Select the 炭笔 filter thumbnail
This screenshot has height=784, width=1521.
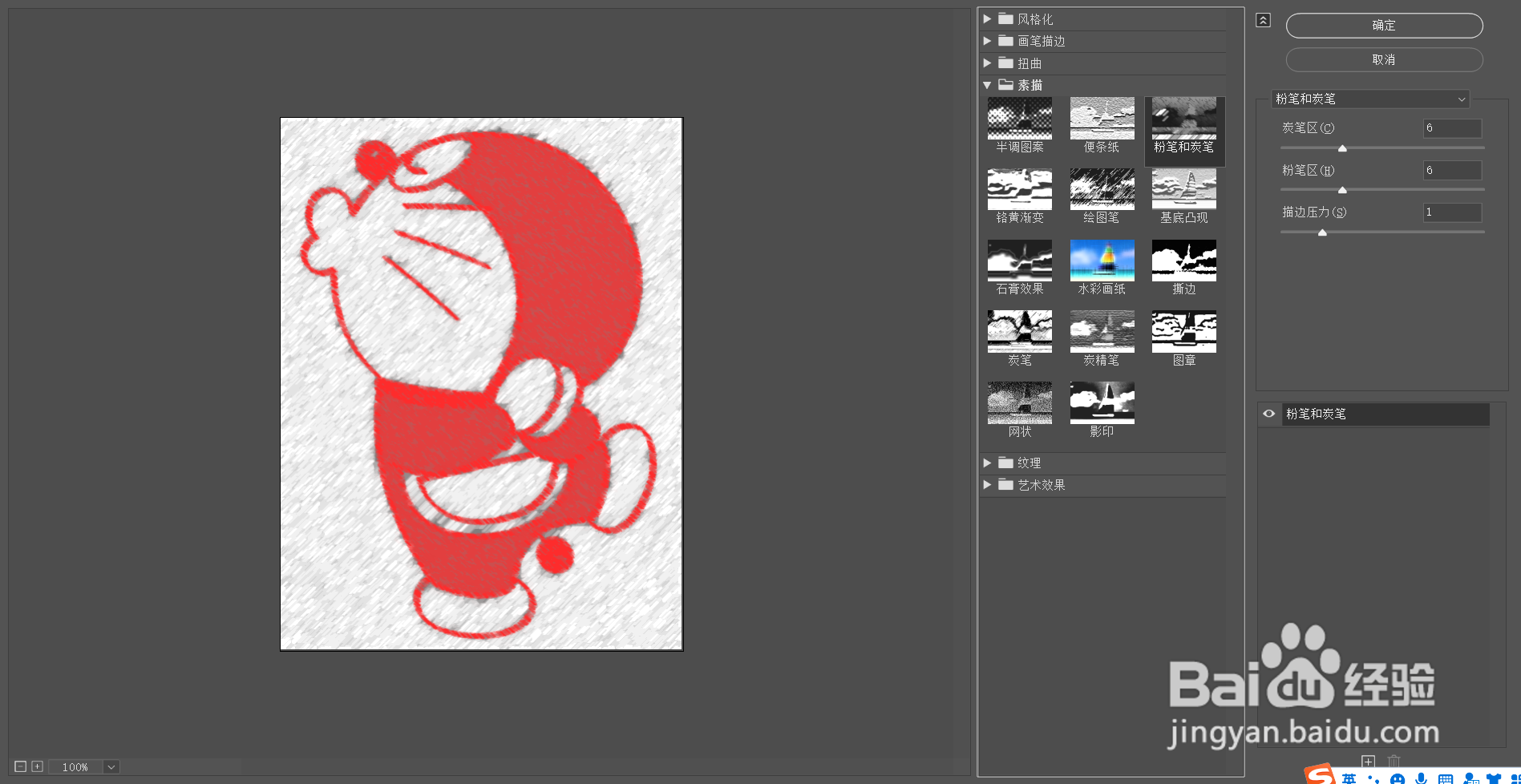pos(1019,332)
